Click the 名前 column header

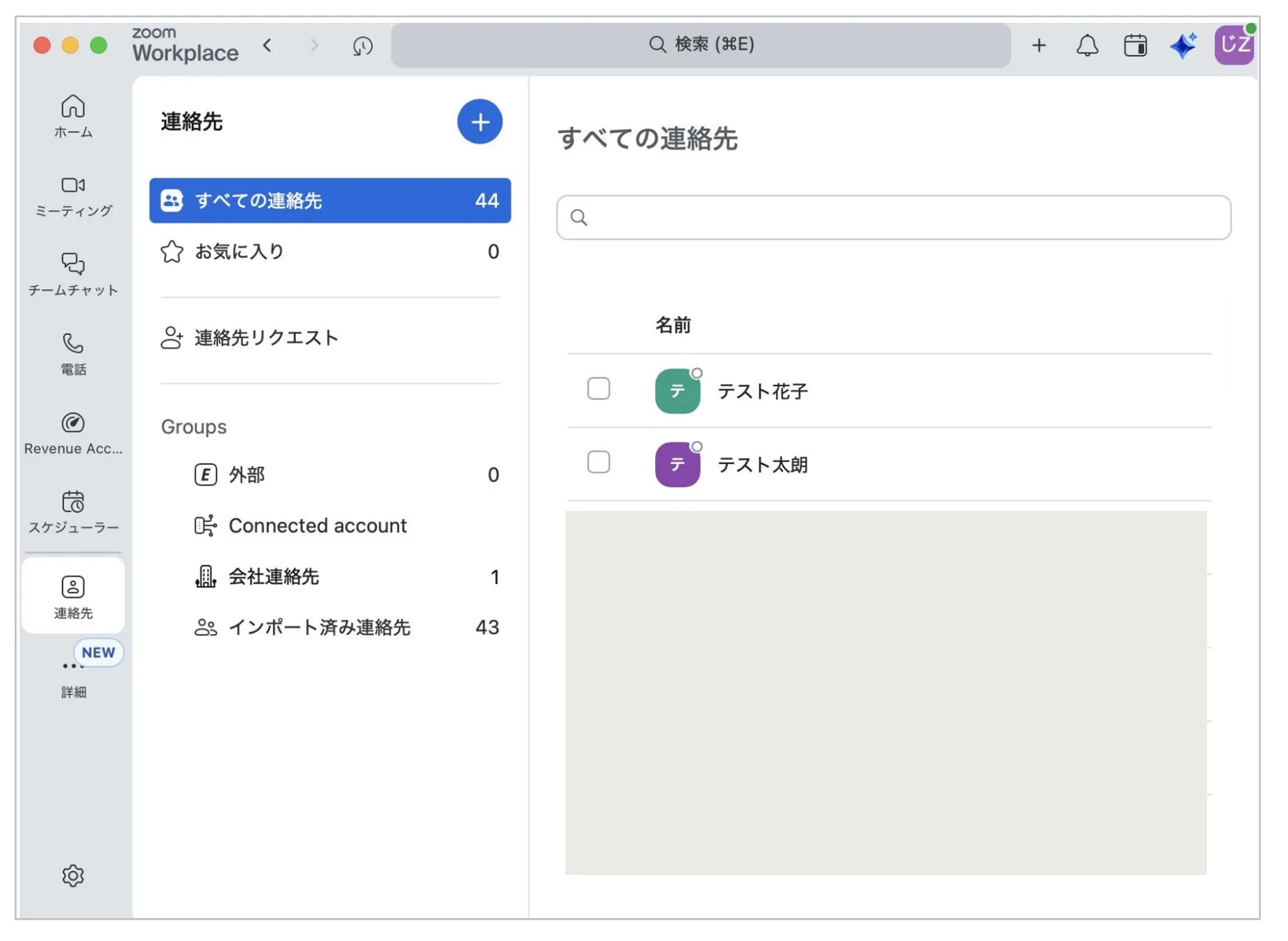pos(673,325)
